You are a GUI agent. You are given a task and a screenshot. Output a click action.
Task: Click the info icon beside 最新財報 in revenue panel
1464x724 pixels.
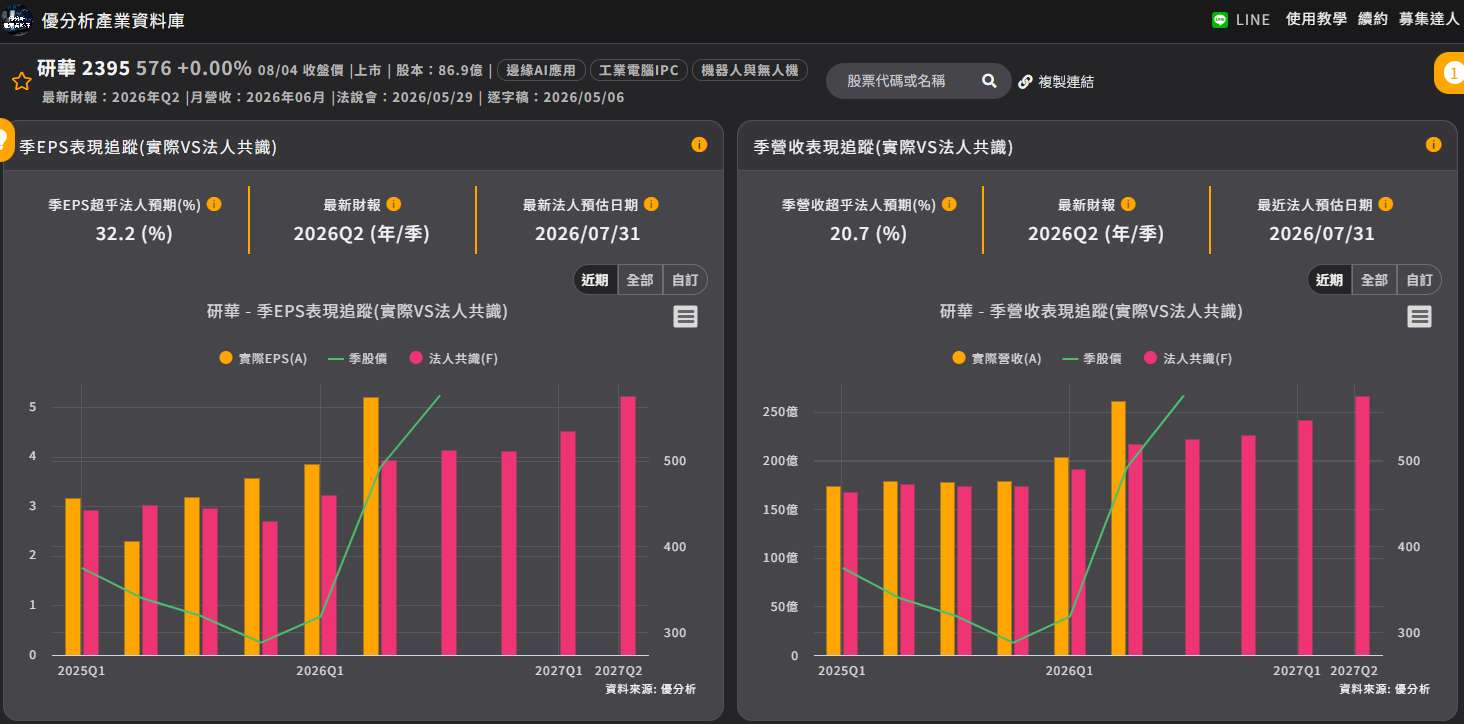coord(1128,204)
